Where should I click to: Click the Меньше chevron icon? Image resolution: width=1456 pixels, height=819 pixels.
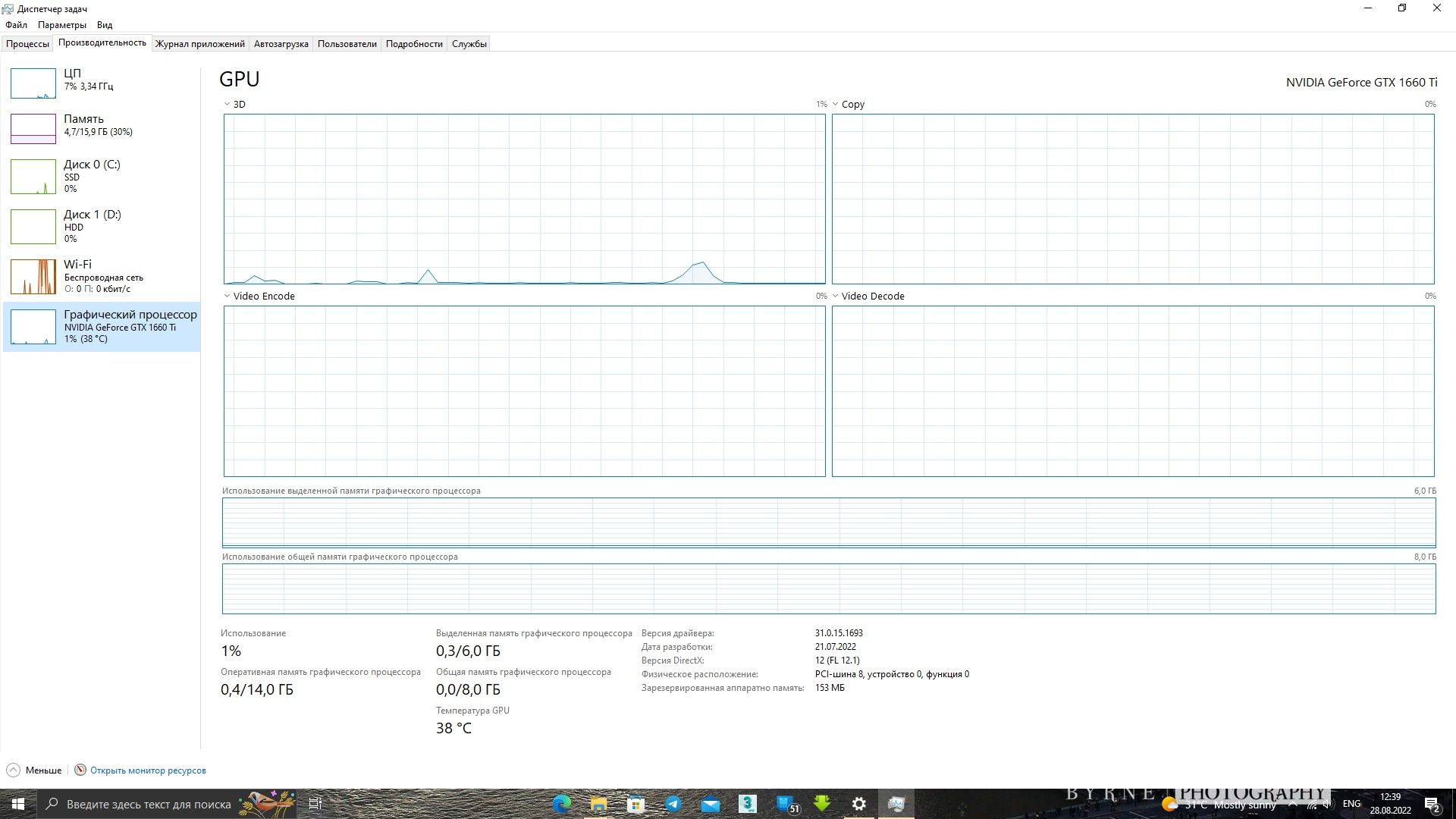tap(13, 770)
